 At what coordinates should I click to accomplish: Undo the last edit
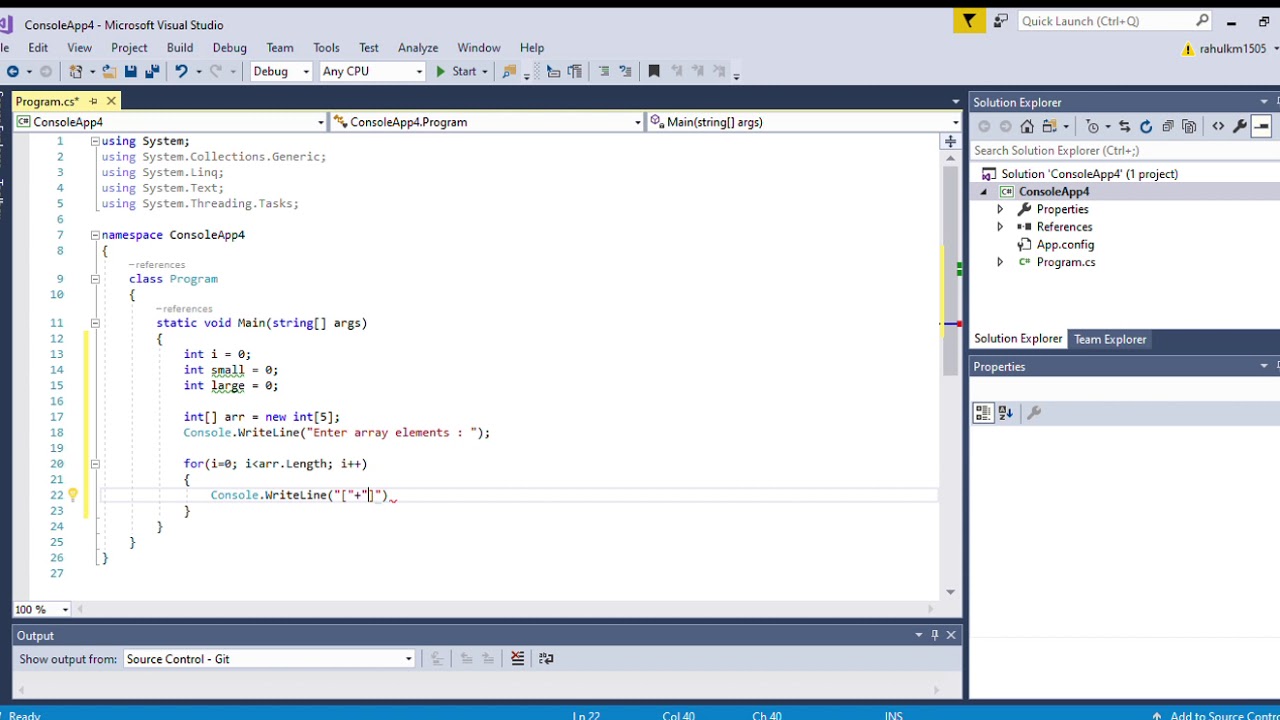(181, 71)
